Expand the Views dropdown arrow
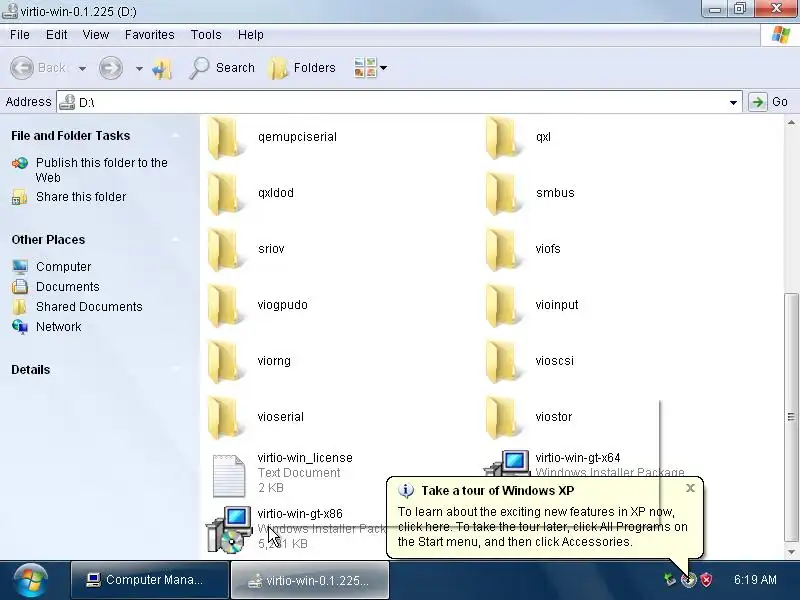Image resolution: width=800 pixels, height=600 pixels. pyautogui.click(x=384, y=68)
